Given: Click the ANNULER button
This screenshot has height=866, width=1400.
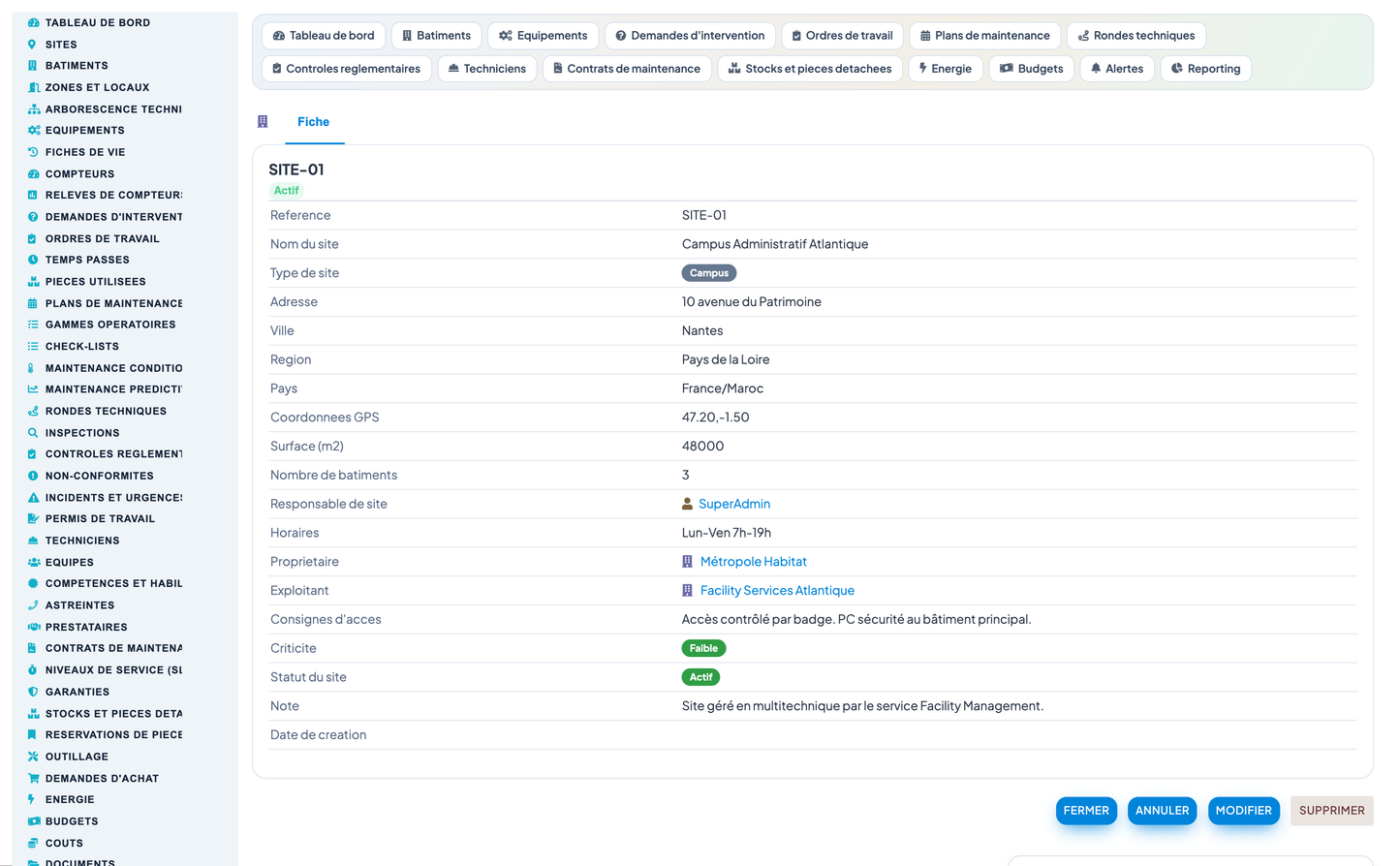Looking at the screenshot, I should pyautogui.click(x=1163, y=811).
